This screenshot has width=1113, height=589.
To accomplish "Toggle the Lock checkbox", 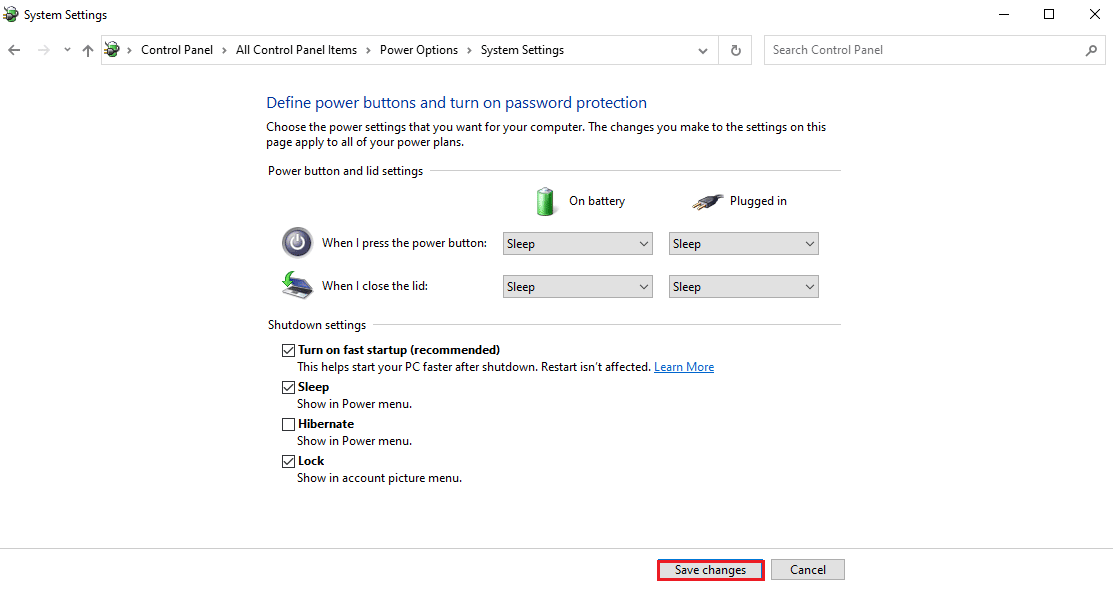I will tap(288, 461).
